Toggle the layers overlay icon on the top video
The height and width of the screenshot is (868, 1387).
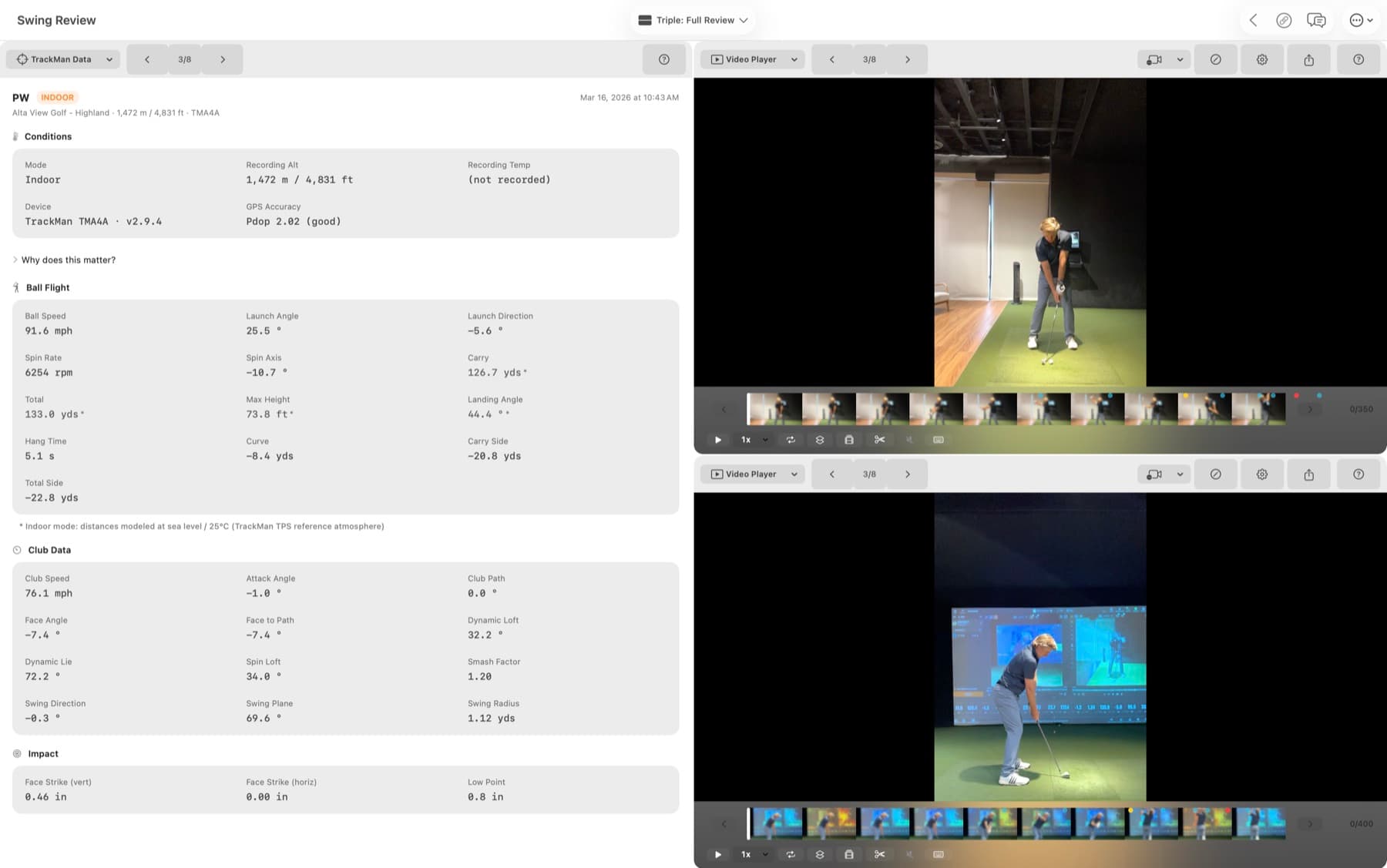point(820,440)
